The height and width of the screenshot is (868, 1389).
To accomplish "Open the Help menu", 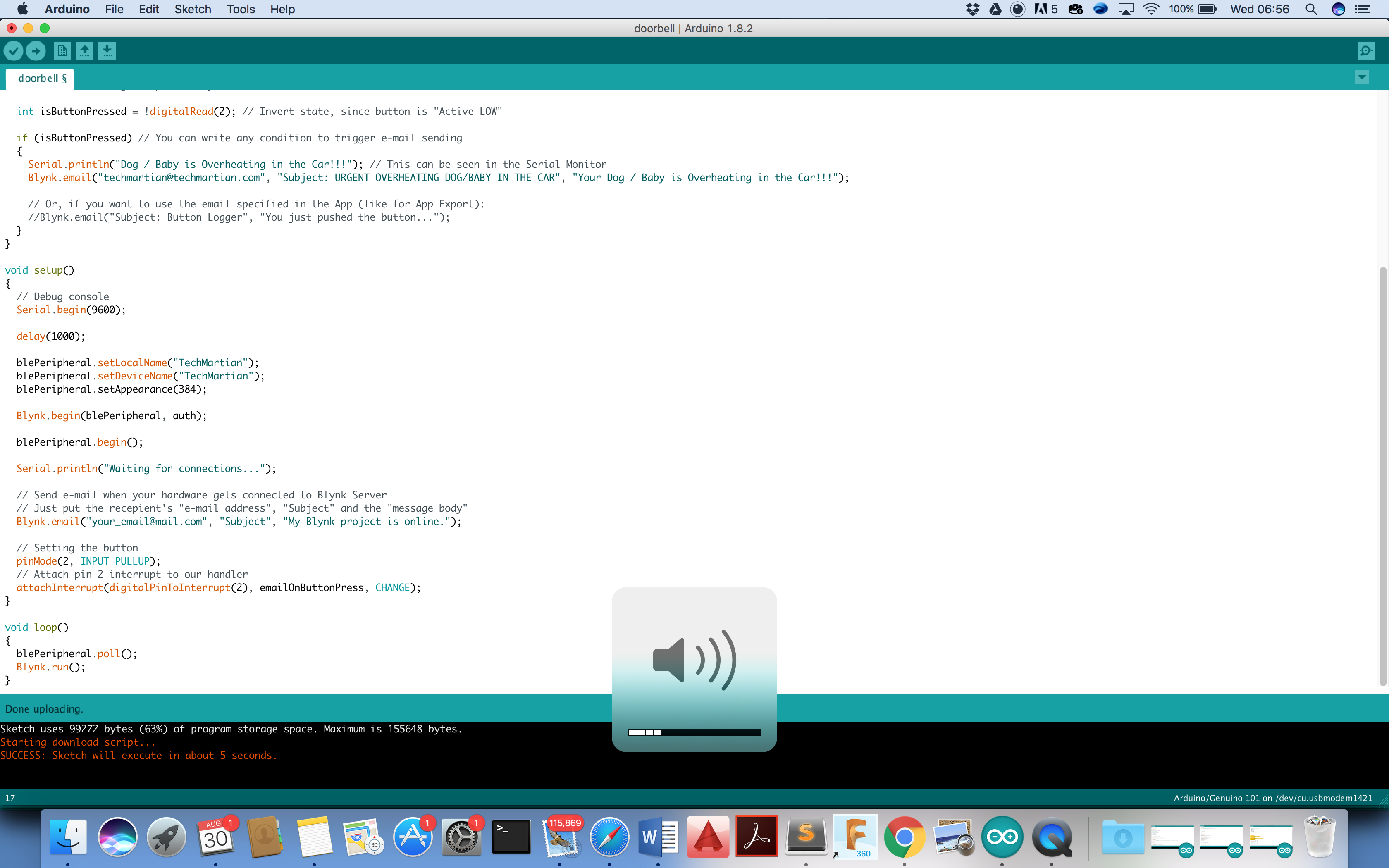I will (x=282, y=9).
